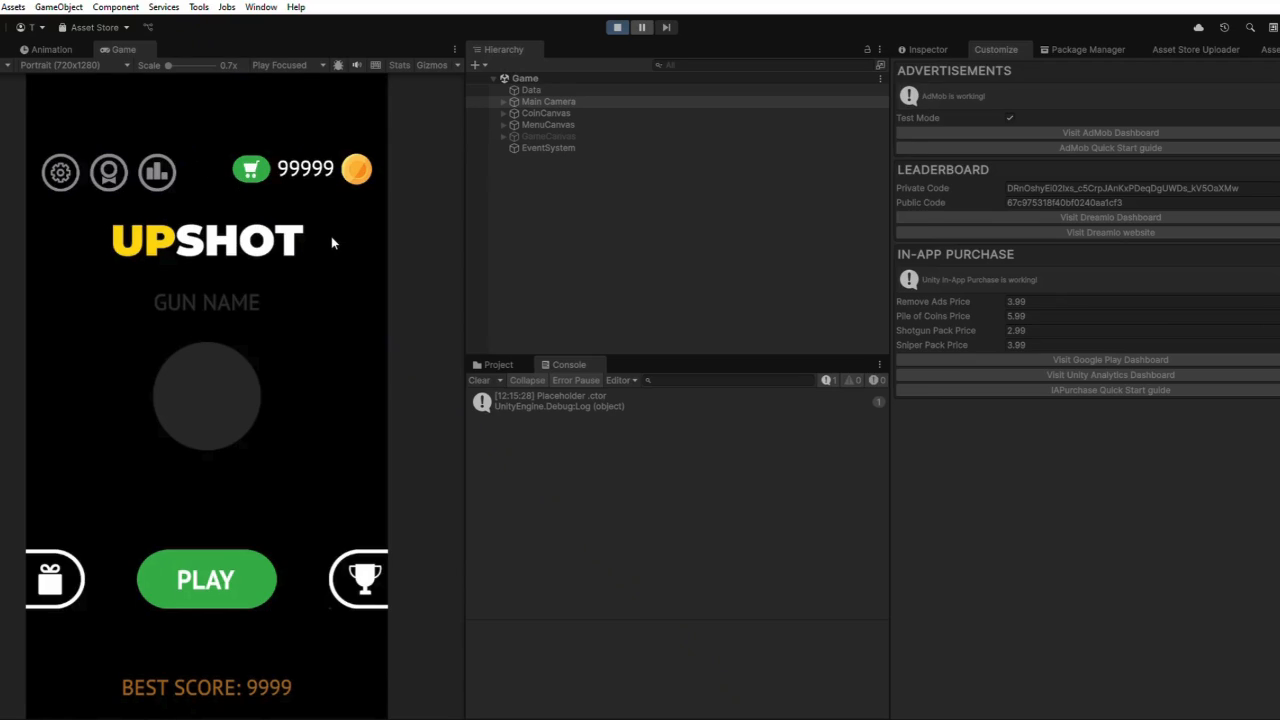This screenshot has height=720, width=1280.
Task: Click Visit Google Play Dashboard
Action: pos(1110,360)
